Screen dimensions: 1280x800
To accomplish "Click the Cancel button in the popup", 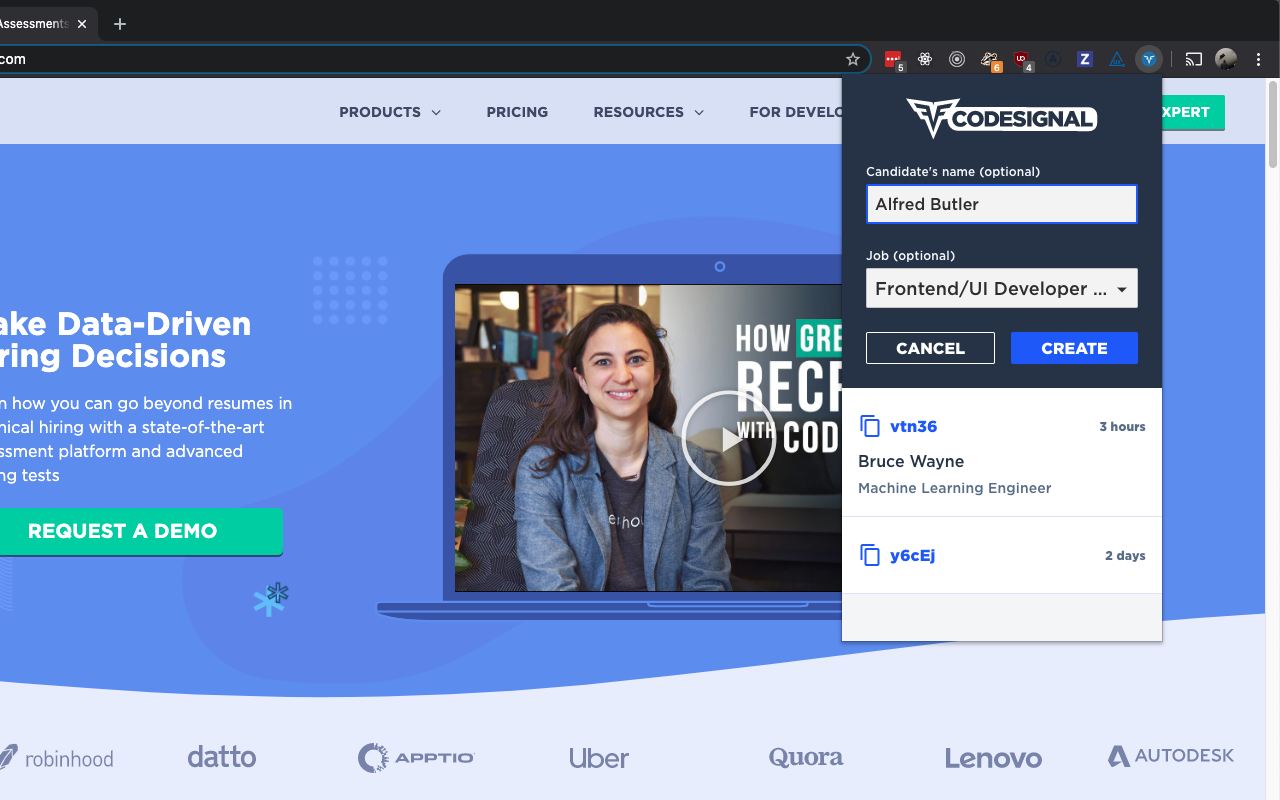I will click(x=930, y=348).
